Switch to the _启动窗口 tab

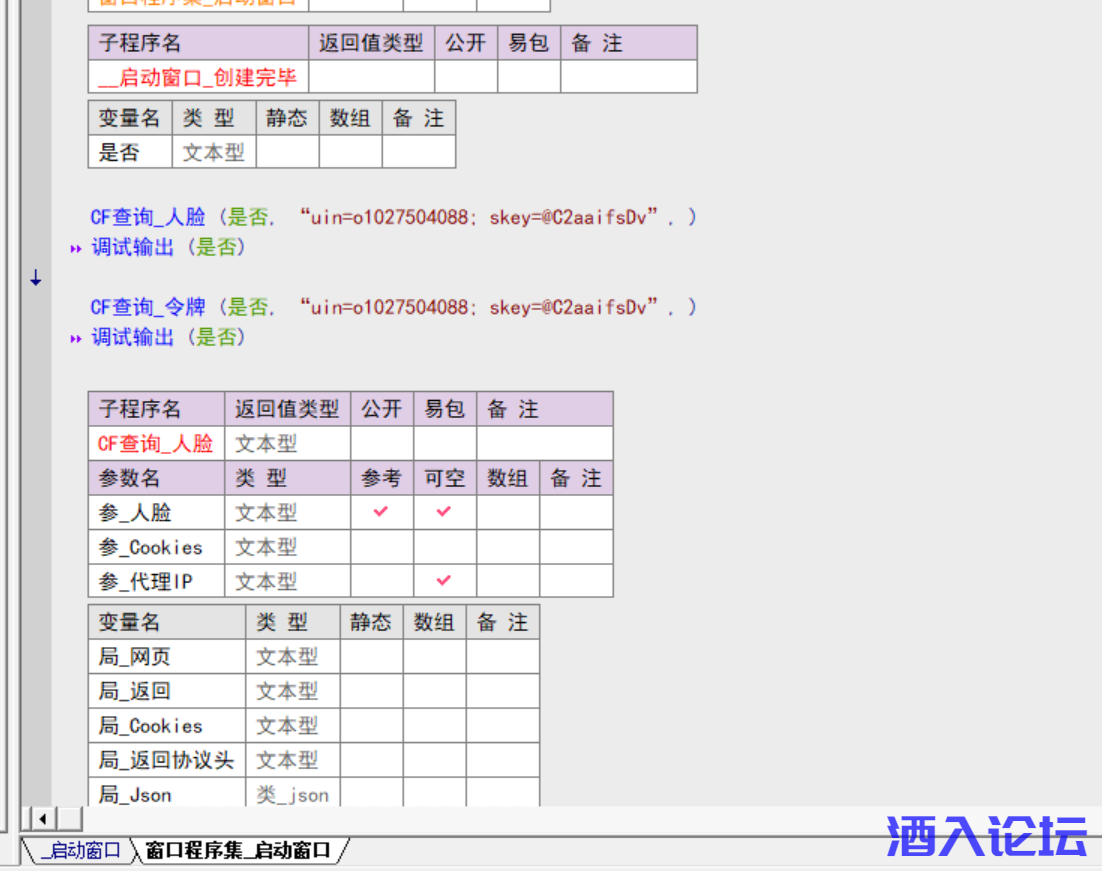click(x=79, y=851)
